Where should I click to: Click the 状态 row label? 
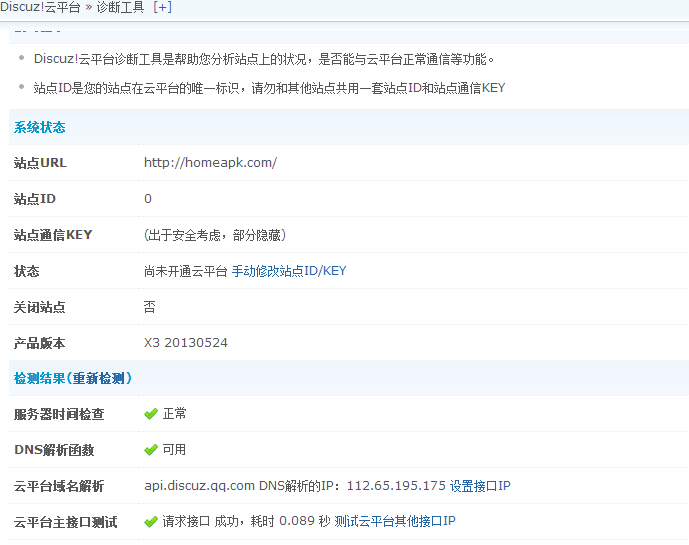[x=26, y=271]
